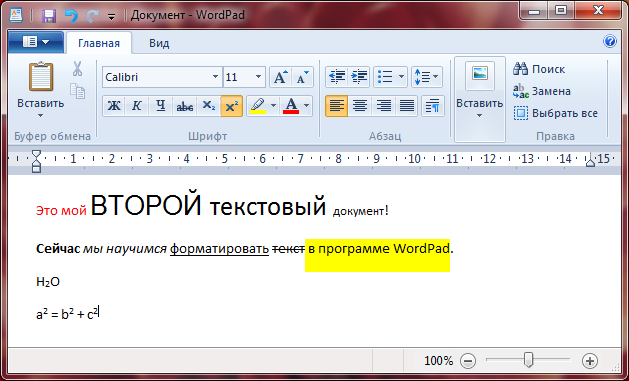Apply red font color
629x381 pixels.
291,106
